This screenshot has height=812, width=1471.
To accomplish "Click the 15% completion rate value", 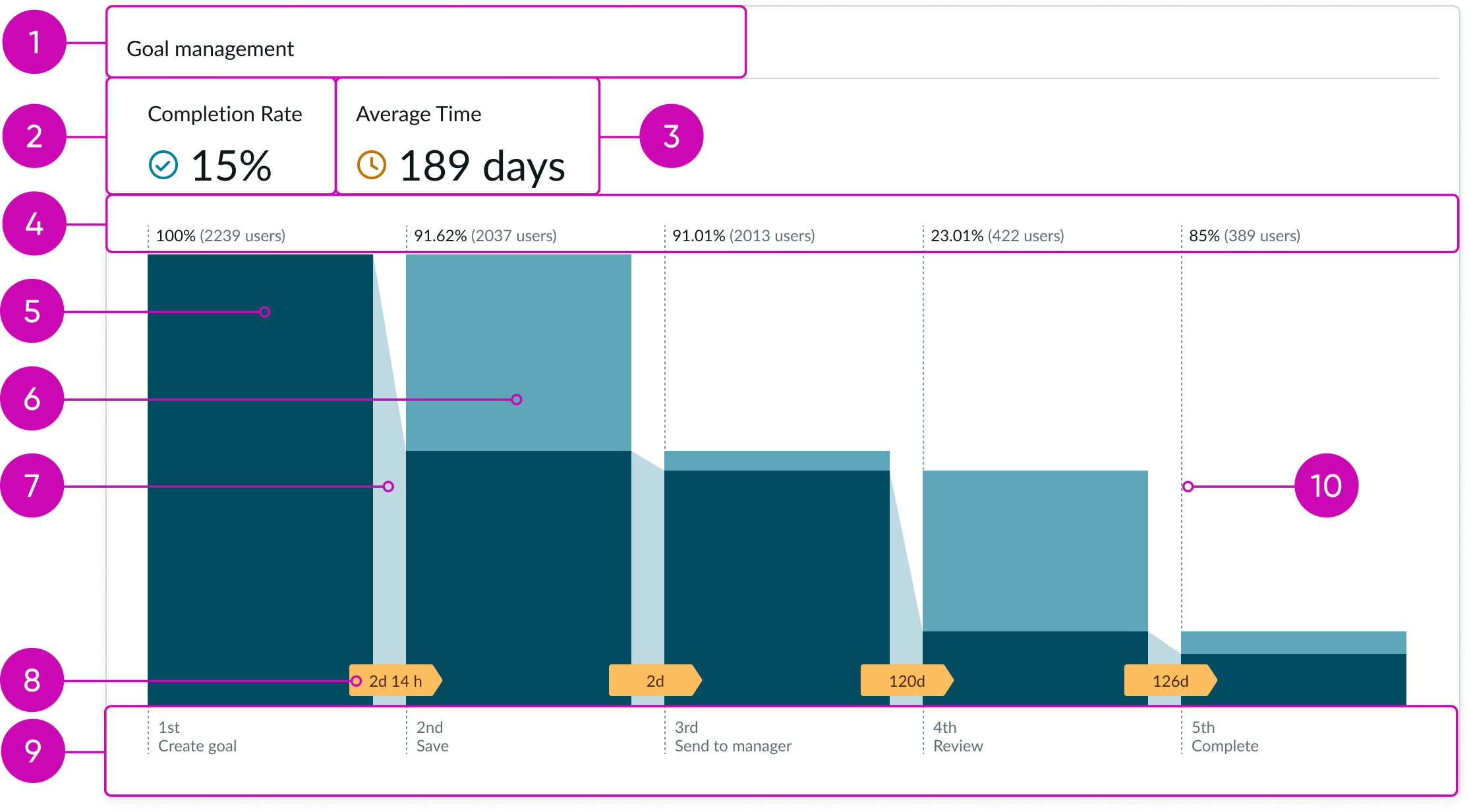I will pos(231,165).
